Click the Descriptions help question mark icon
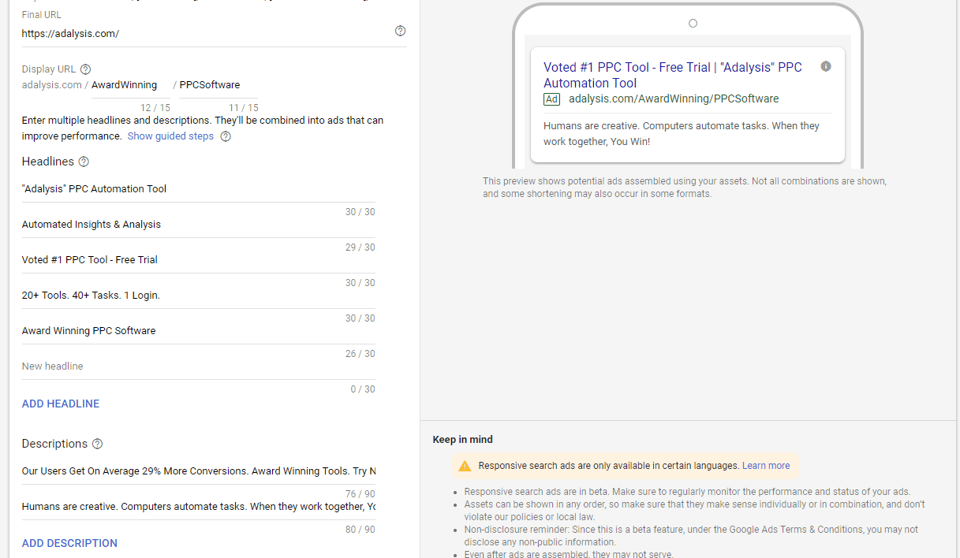Viewport: 960px width, 558px height. pyautogui.click(x=97, y=444)
